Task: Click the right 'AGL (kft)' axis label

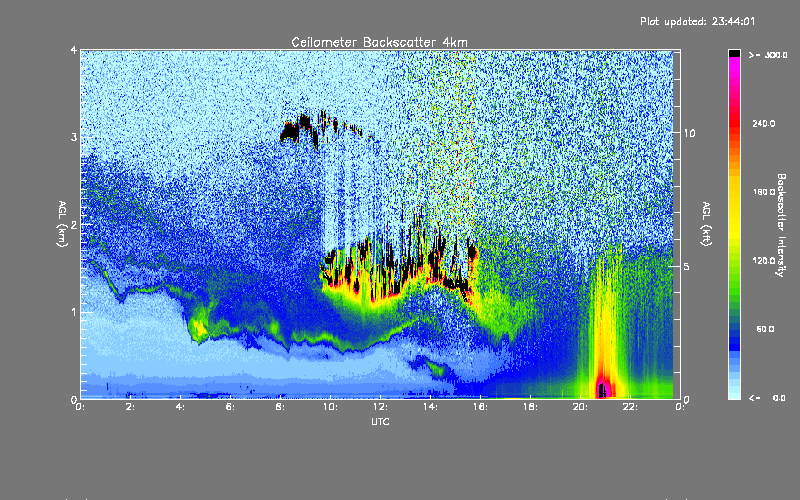Action: pyautogui.click(x=706, y=224)
